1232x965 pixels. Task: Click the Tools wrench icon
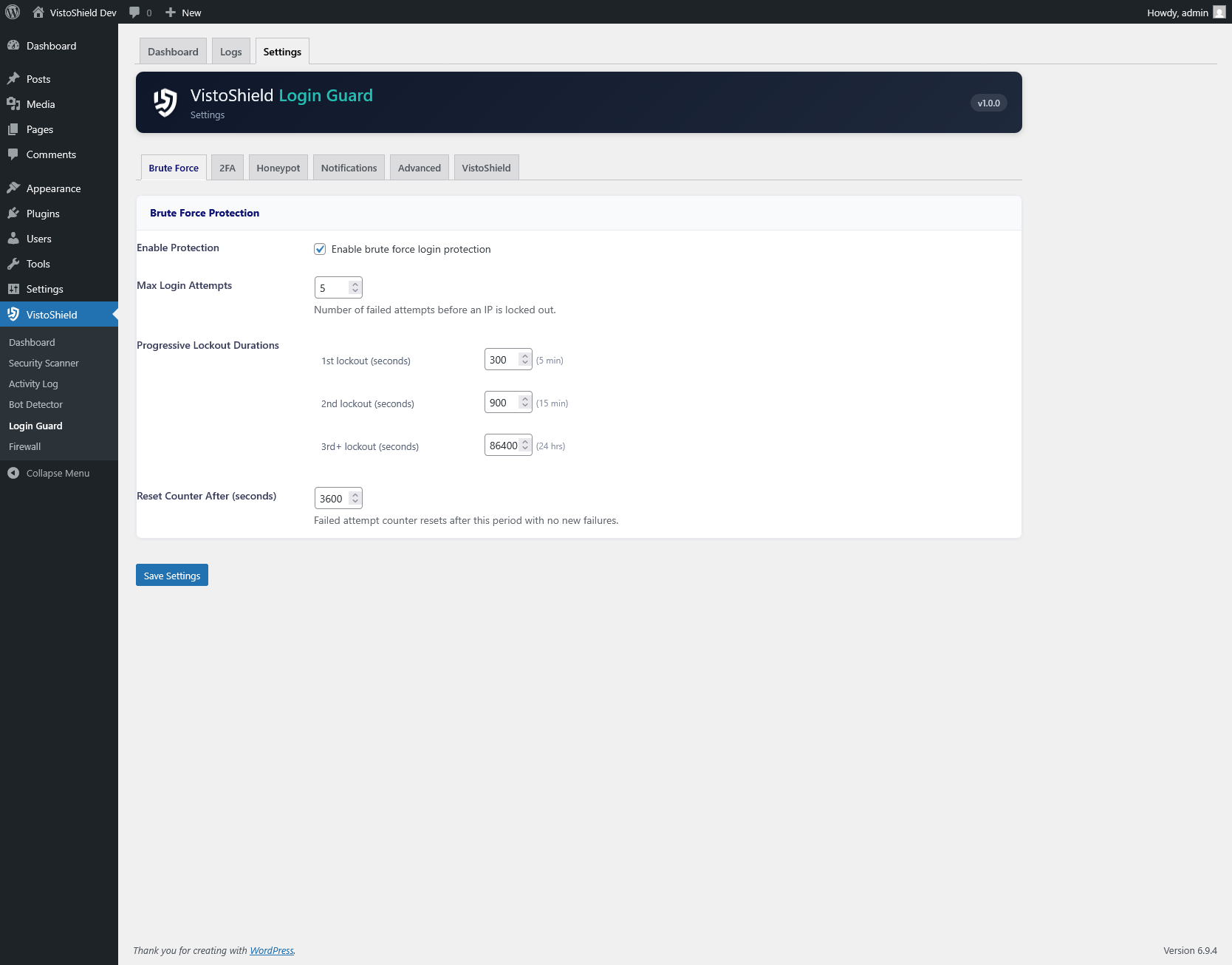[14, 263]
